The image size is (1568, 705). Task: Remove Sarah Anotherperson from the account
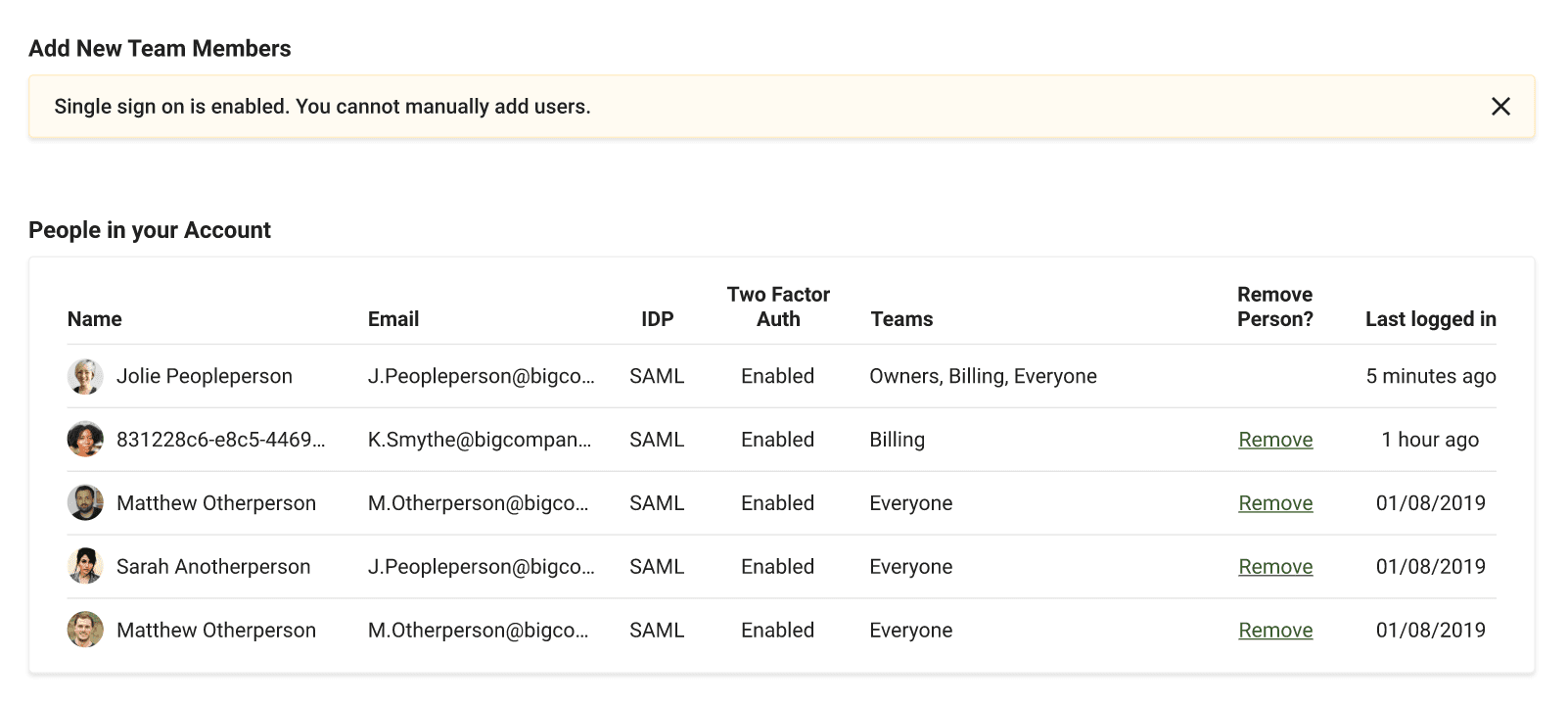tap(1274, 567)
